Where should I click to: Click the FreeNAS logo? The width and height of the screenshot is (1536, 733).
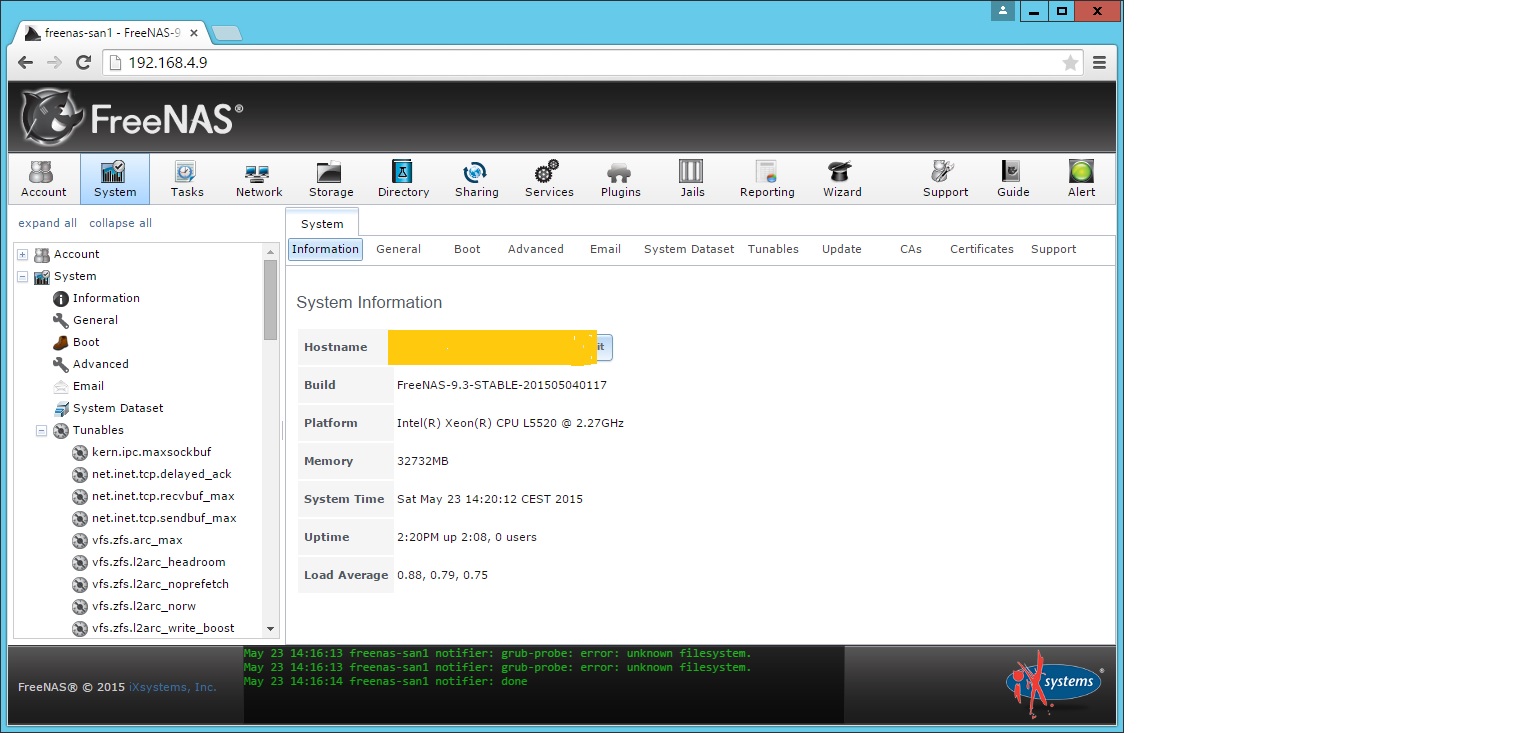point(131,117)
